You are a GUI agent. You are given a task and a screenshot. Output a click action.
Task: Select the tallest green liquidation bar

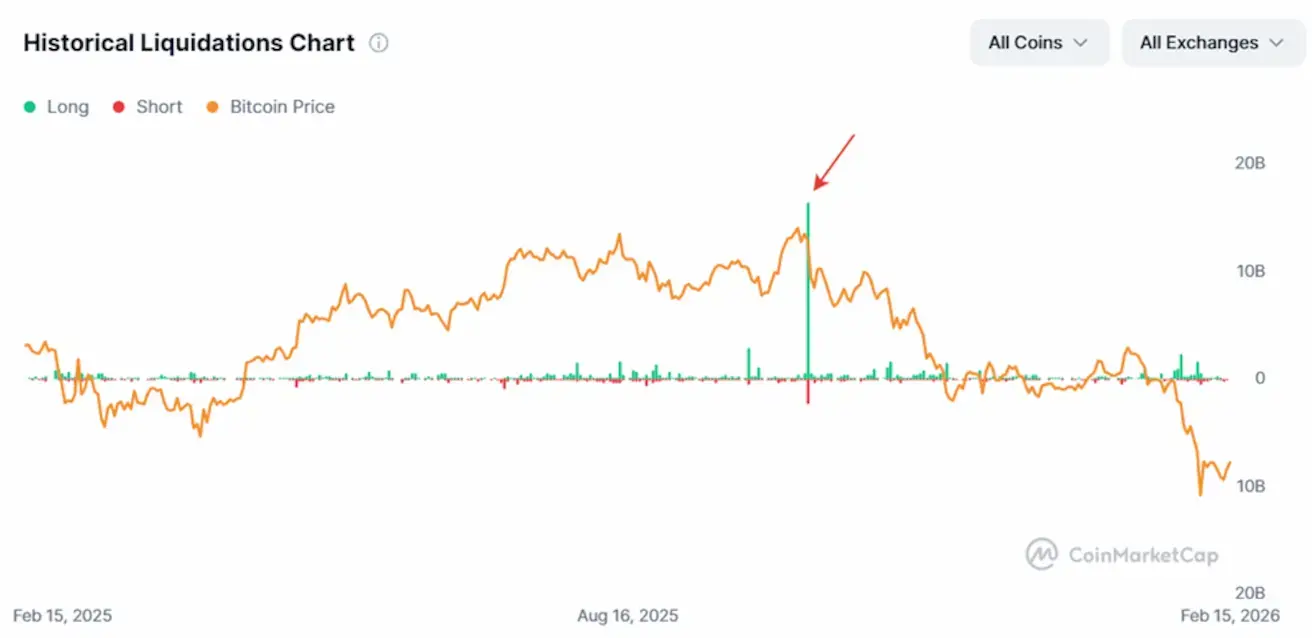[x=808, y=290]
